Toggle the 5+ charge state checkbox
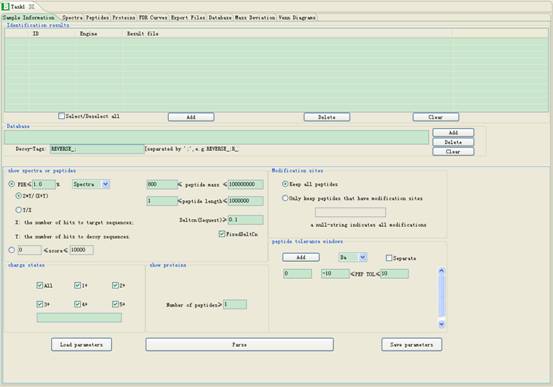The image size is (553, 387). click(115, 304)
